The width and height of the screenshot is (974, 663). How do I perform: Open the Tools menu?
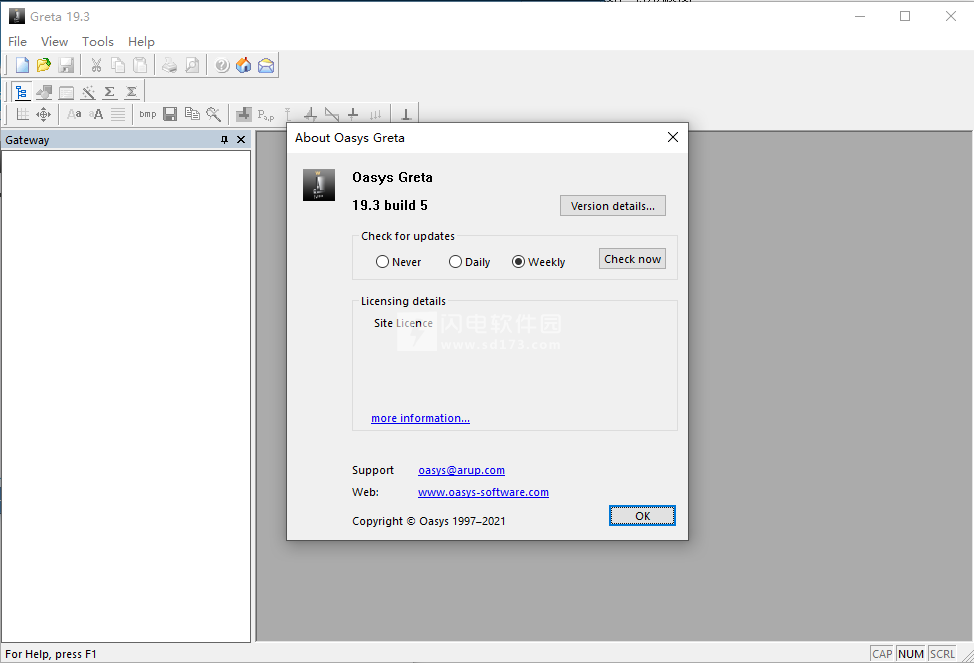98,42
